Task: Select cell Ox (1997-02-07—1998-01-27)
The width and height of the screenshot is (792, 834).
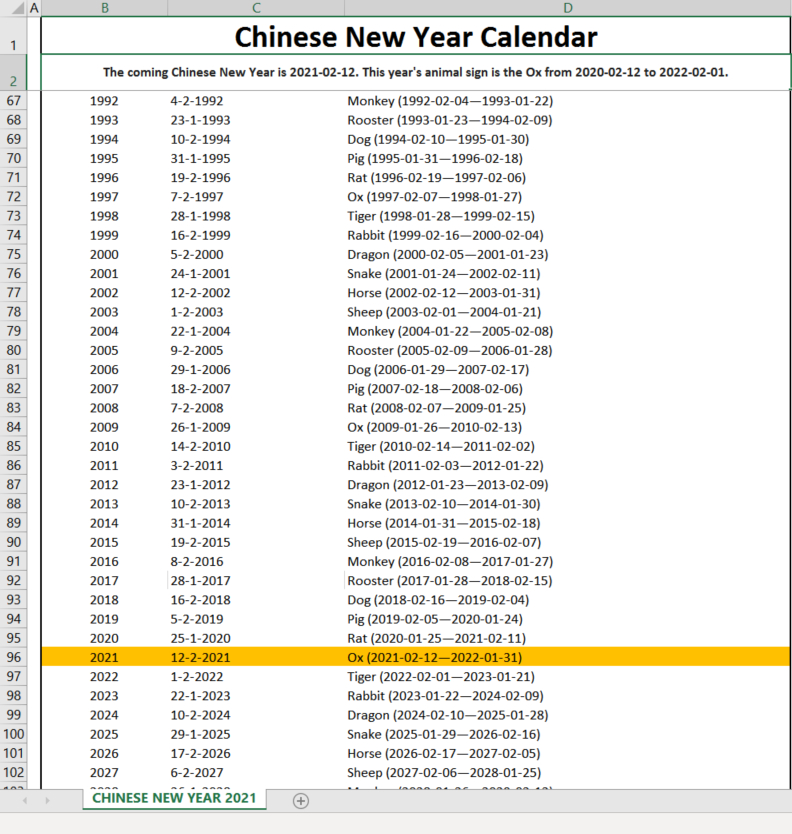Action: (568, 196)
